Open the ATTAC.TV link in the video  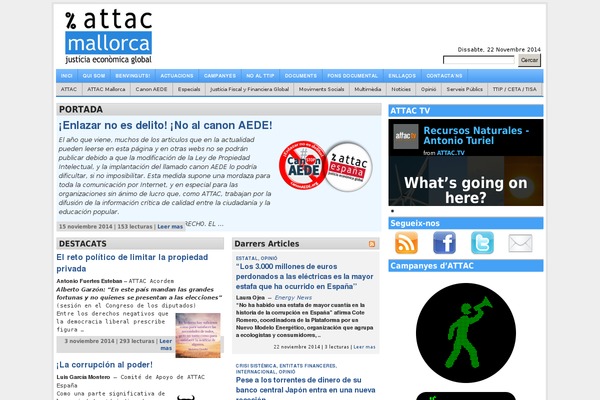[x=451, y=153]
